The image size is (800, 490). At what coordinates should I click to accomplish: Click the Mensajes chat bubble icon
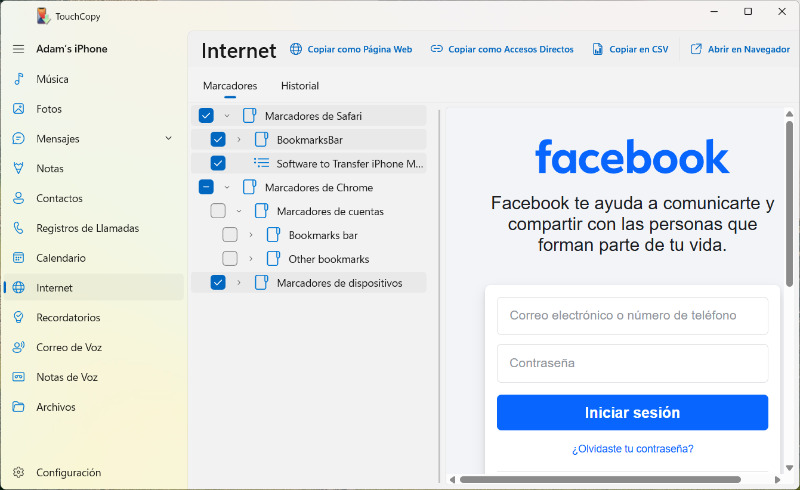18,138
